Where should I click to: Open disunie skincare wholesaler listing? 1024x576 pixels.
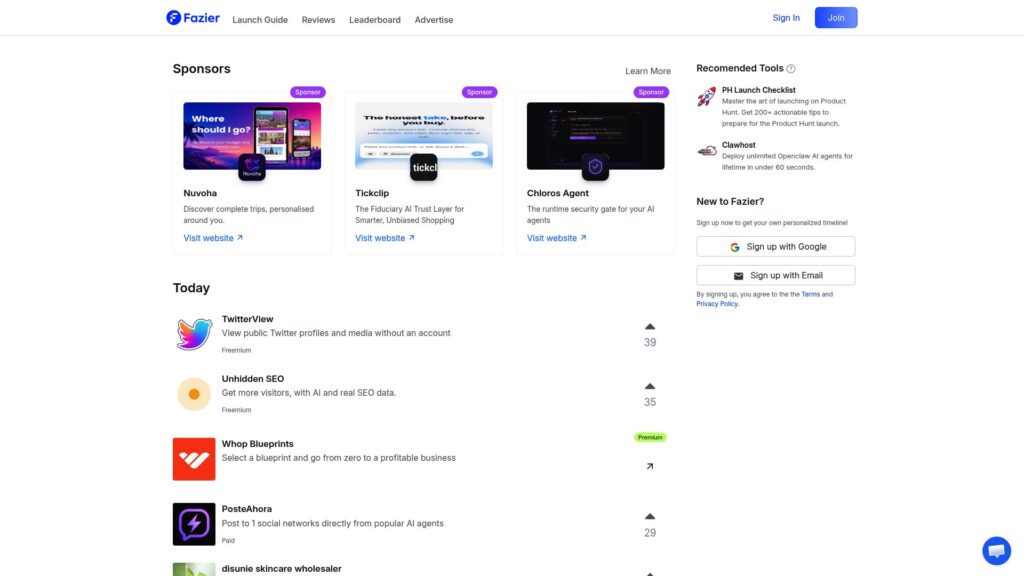(x=281, y=569)
